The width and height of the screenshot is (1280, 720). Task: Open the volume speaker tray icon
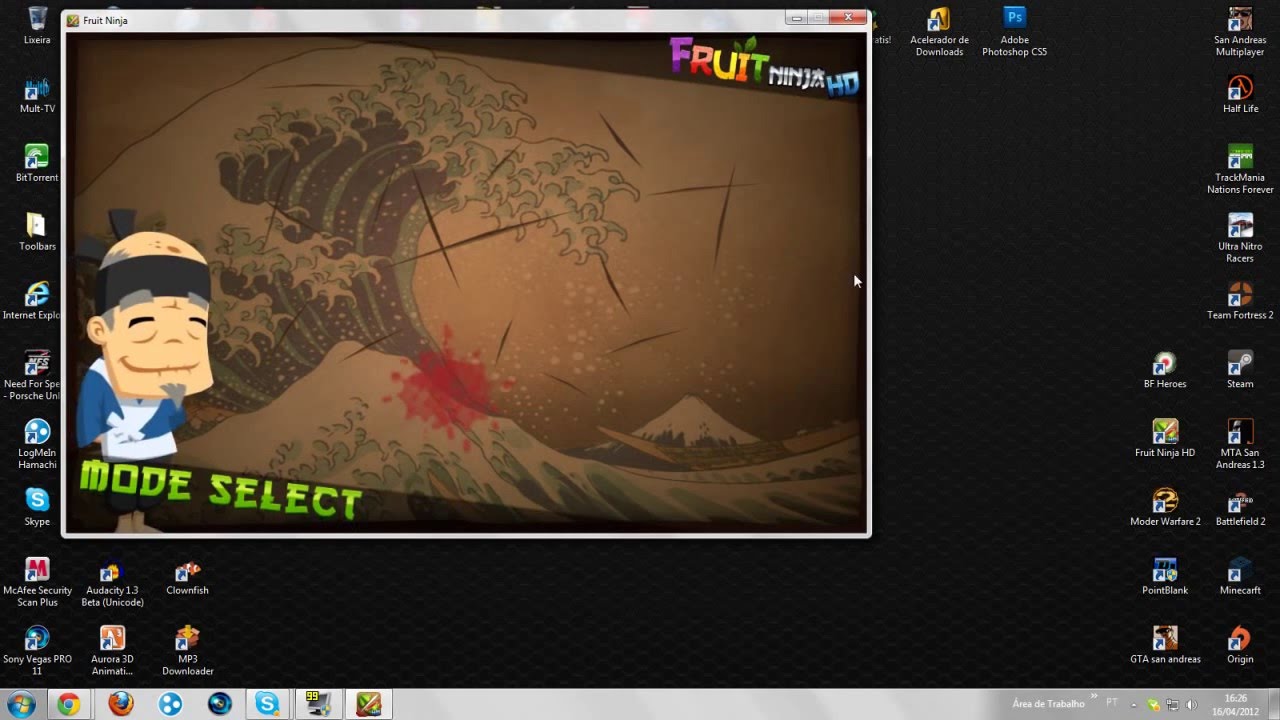[1191, 705]
